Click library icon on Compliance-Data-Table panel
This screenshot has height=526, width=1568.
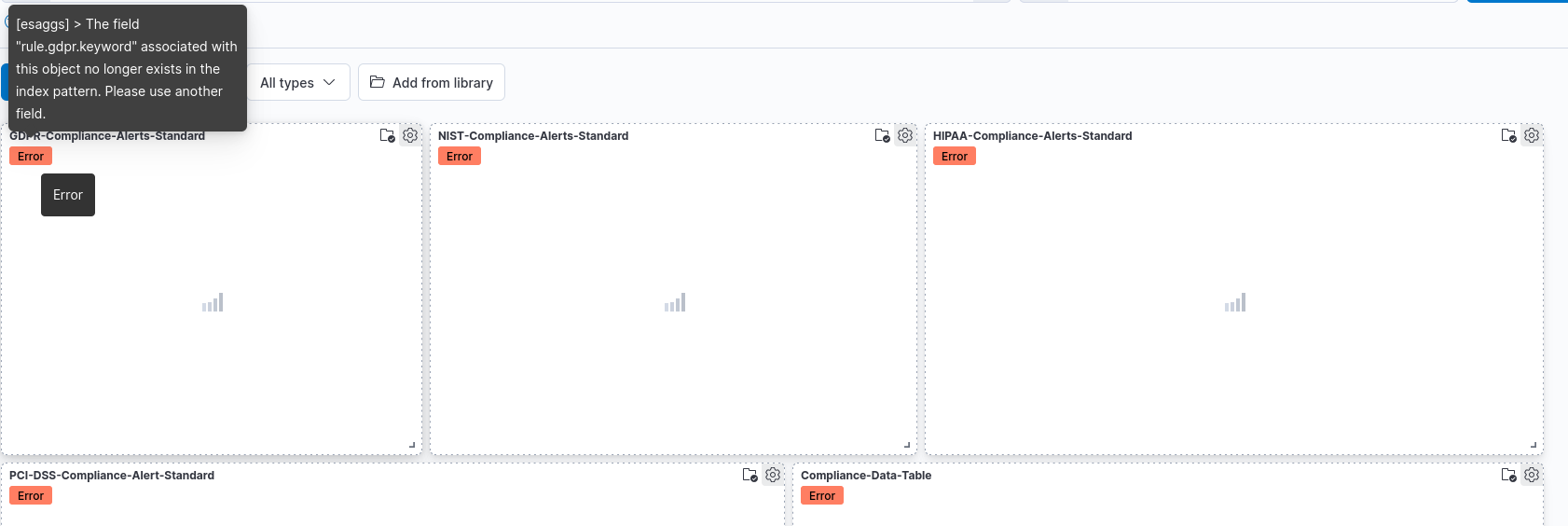tap(1509, 475)
